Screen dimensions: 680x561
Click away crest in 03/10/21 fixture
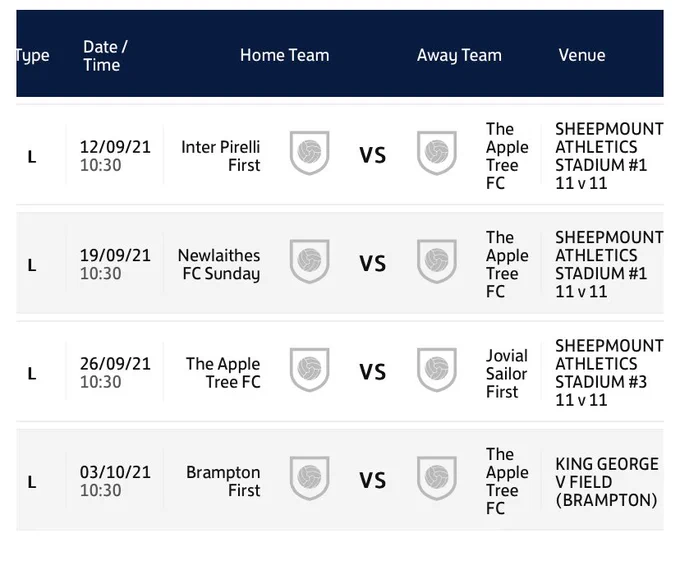pos(436,478)
